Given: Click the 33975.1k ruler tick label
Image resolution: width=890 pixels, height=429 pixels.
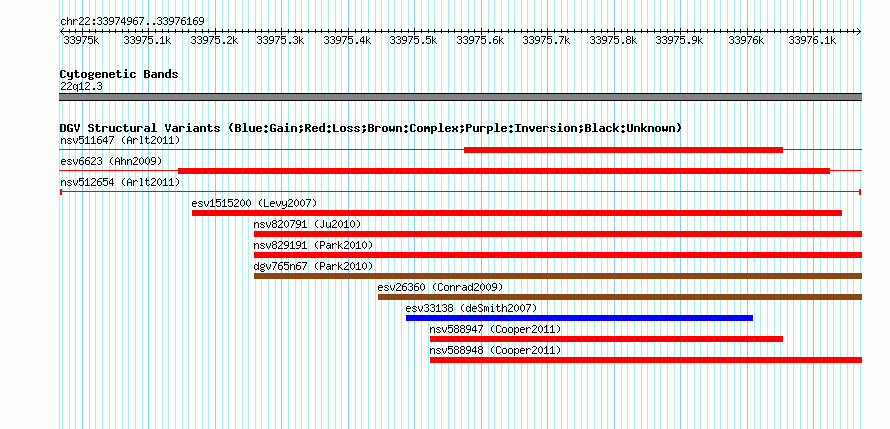Looking at the screenshot, I should pyautogui.click(x=148, y=41).
